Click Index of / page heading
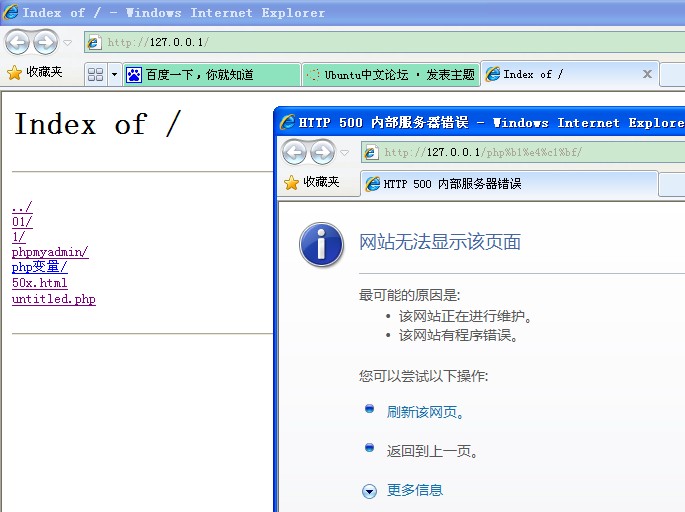685x512 pixels. tap(97, 124)
